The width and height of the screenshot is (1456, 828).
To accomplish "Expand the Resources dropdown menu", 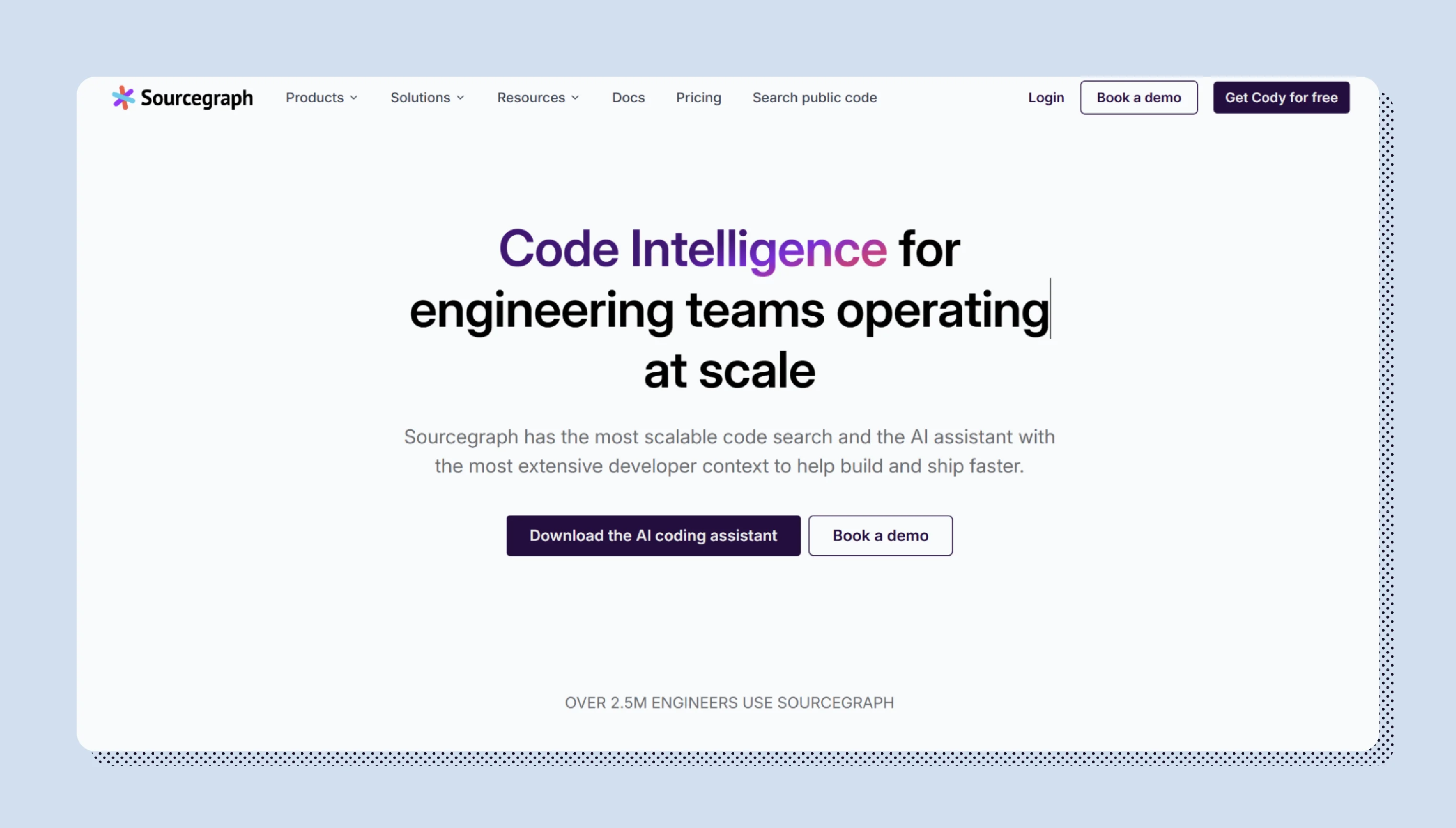I will click(x=538, y=97).
